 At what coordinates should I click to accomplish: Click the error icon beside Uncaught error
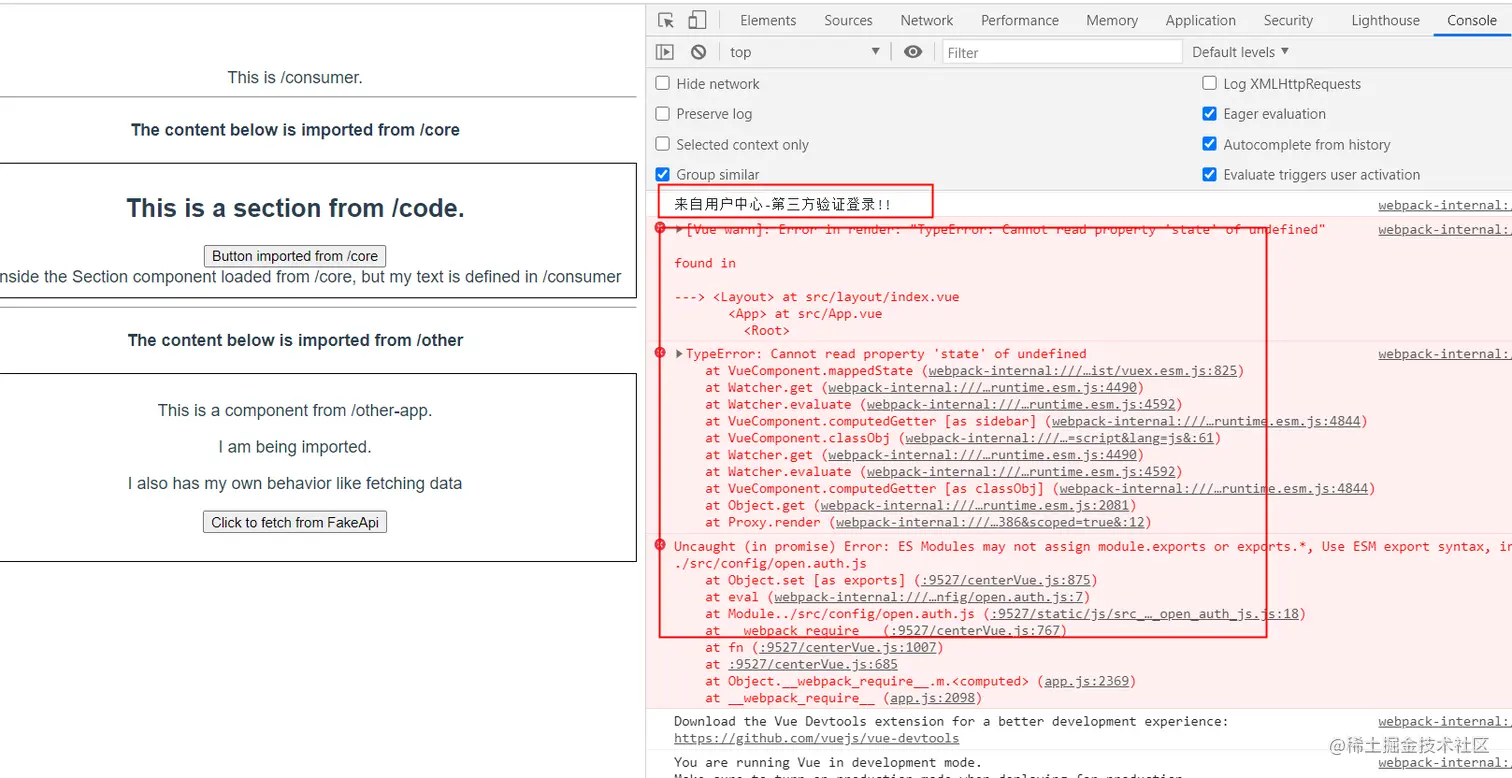point(659,546)
